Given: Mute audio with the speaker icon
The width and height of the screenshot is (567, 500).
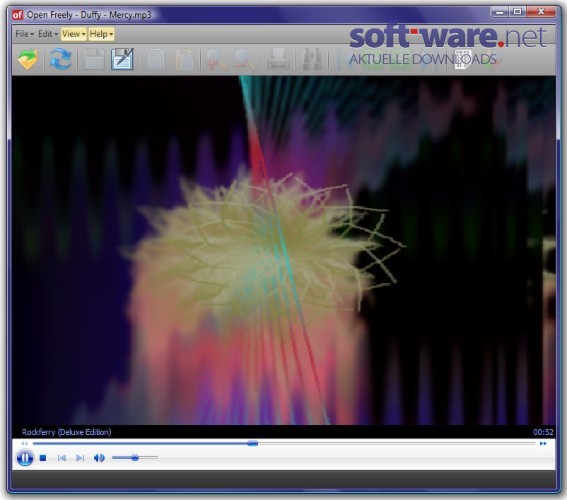Looking at the screenshot, I should [x=99, y=458].
